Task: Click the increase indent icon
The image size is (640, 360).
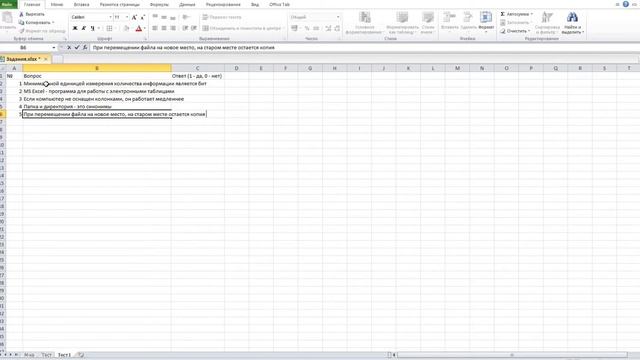Action: 194,28
